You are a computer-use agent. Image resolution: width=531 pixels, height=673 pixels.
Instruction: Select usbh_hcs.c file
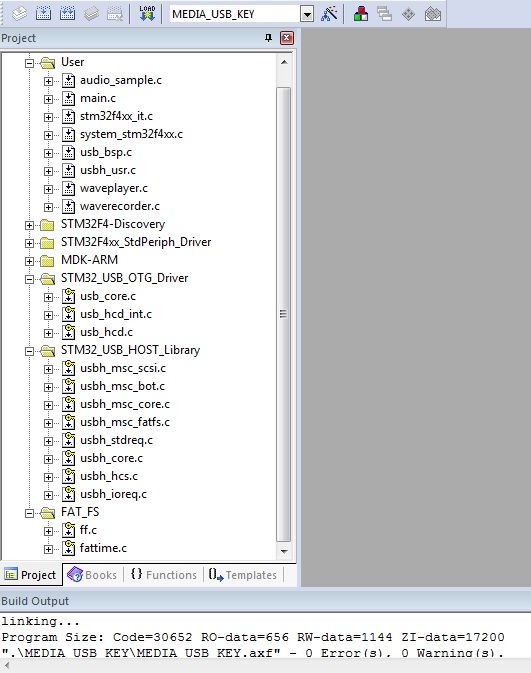109,476
